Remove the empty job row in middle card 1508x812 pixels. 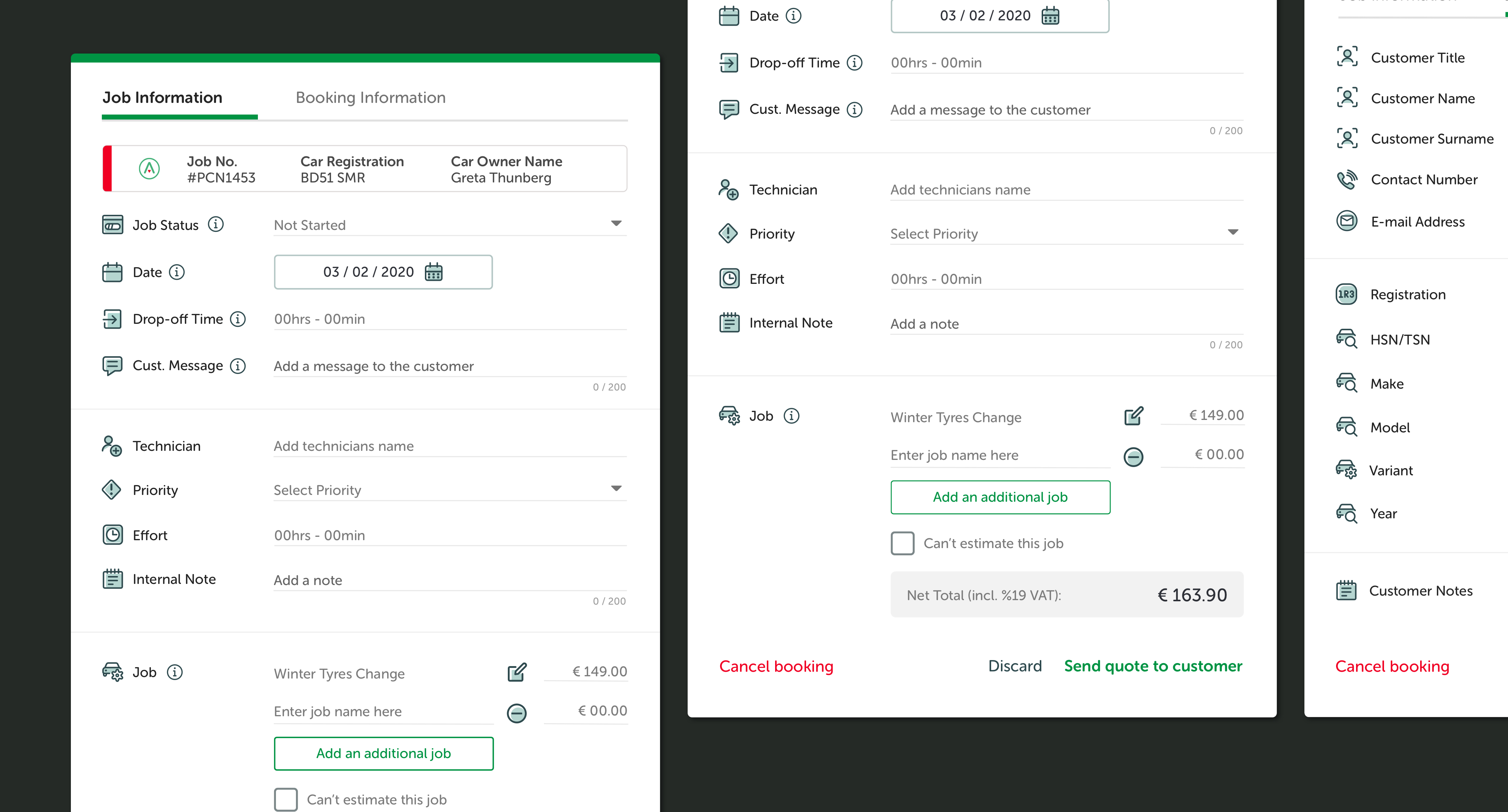pos(1133,457)
